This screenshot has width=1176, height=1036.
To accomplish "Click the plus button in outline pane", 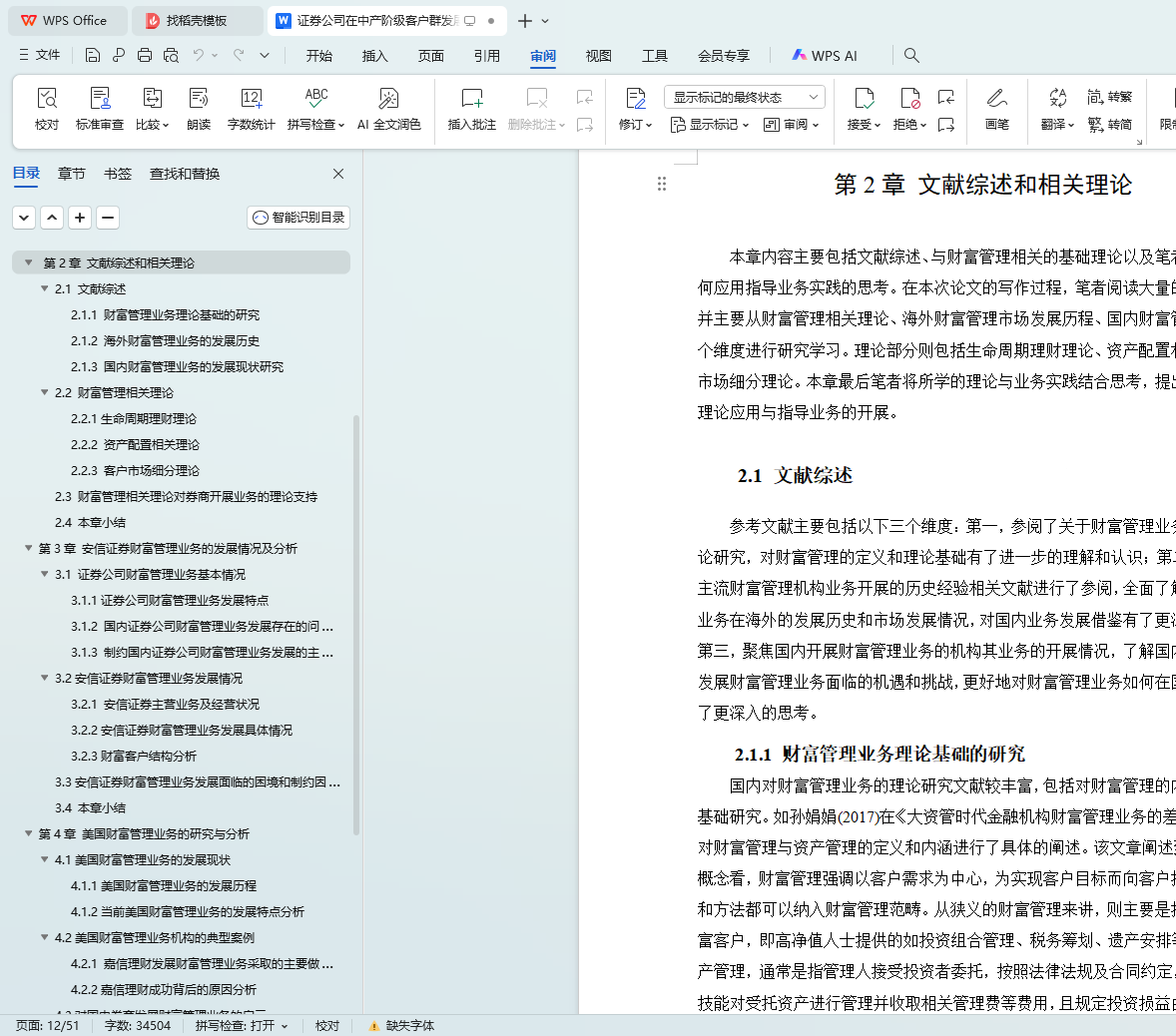I will tap(80, 219).
